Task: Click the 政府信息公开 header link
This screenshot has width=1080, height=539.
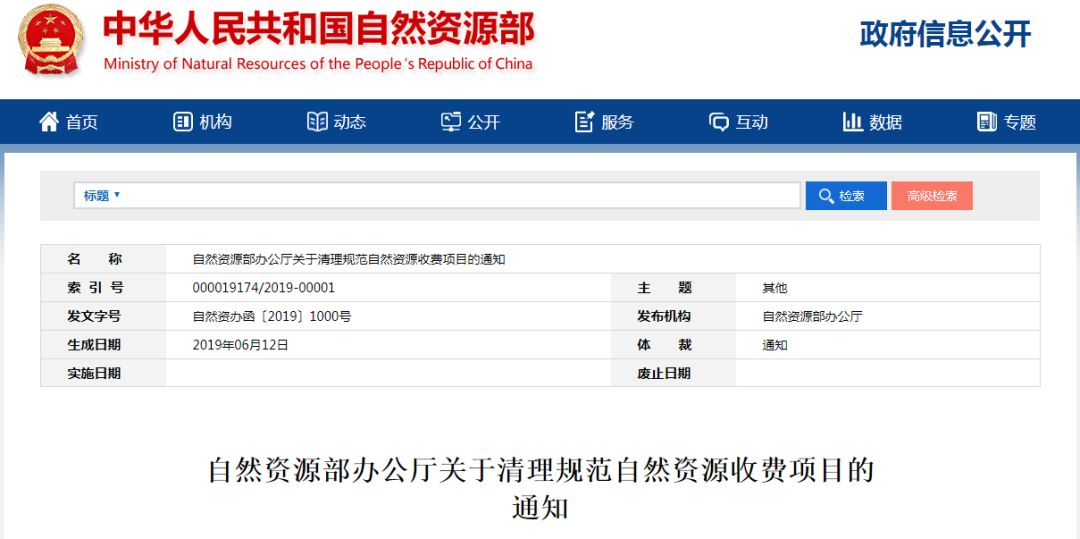Action: (x=946, y=33)
